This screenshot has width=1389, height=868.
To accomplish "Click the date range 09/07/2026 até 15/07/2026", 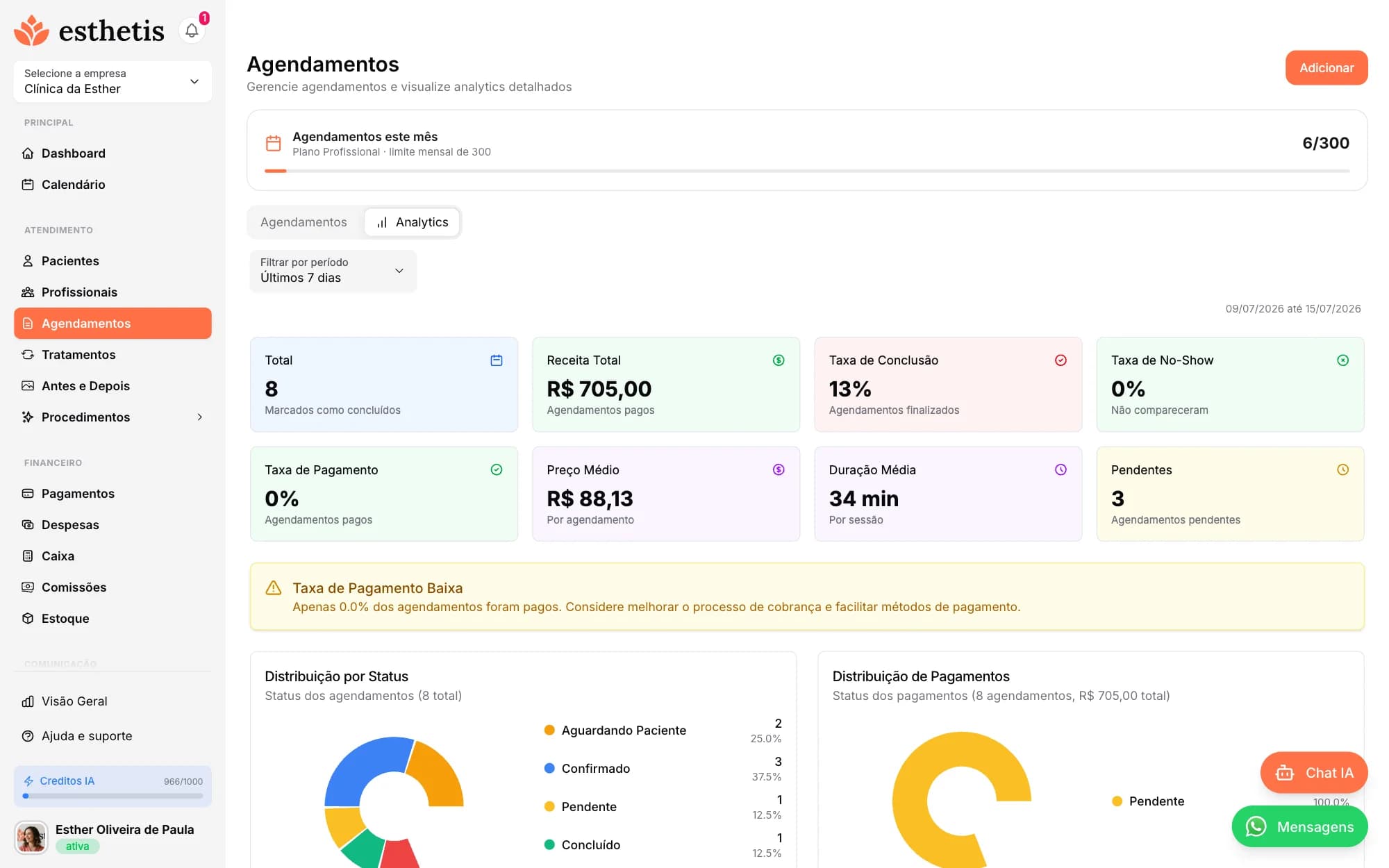I will tap(1293, 309).
